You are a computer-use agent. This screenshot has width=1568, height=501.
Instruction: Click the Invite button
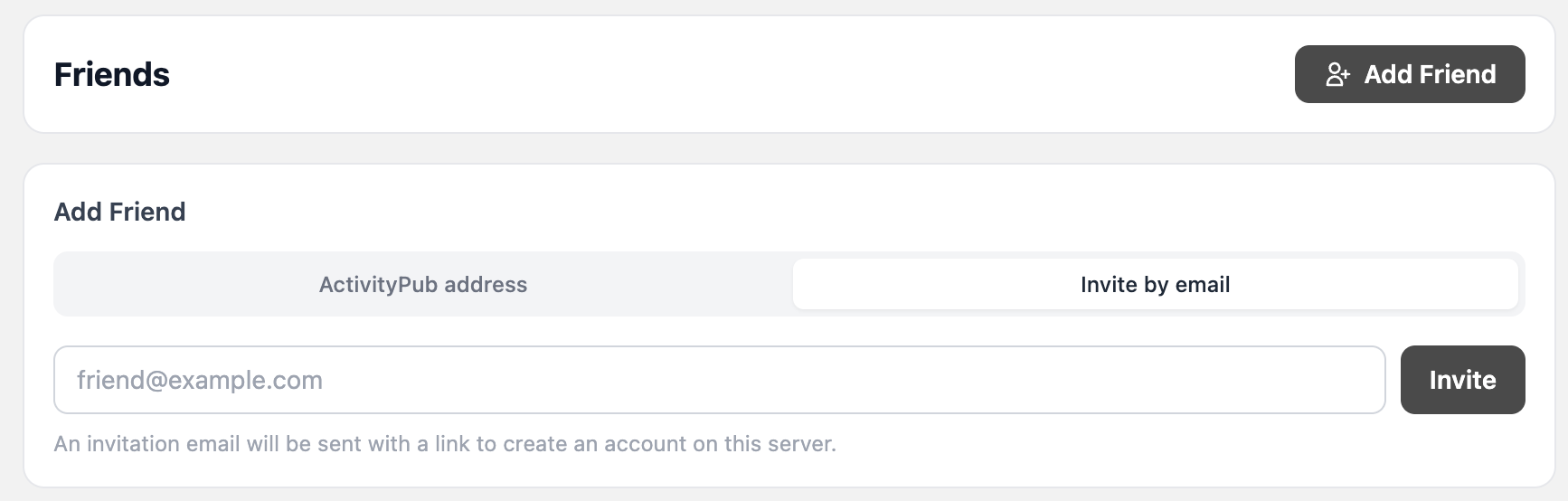1462,380
